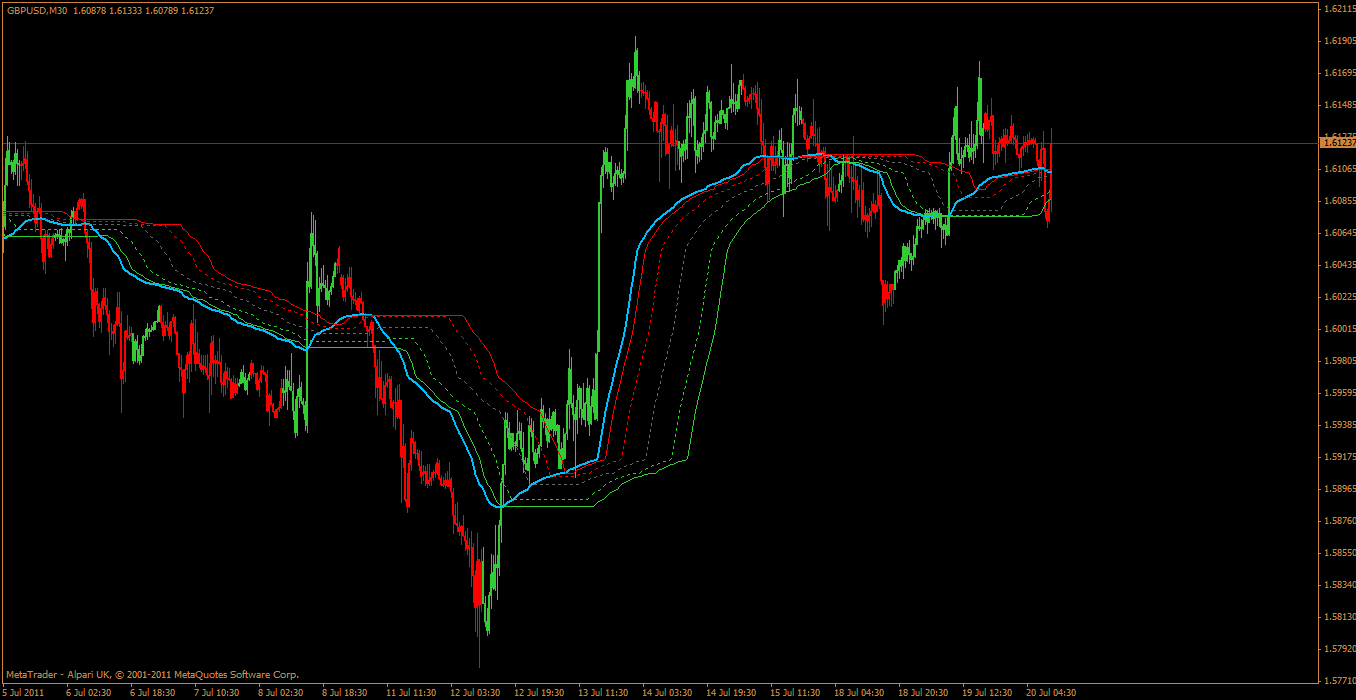
Task: Click the 12 Jul 19:30 time label
Action: (x=539, y=692)
